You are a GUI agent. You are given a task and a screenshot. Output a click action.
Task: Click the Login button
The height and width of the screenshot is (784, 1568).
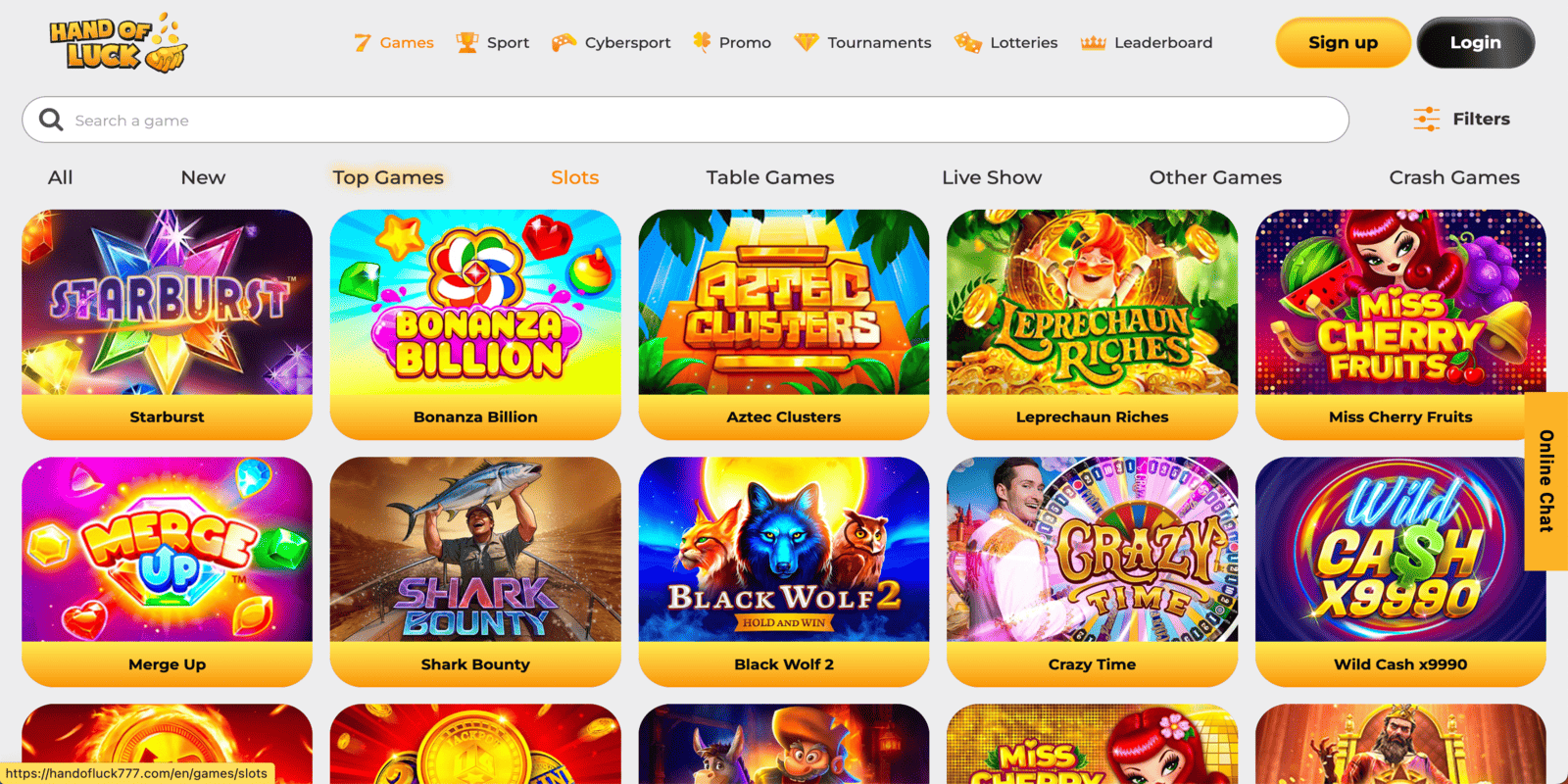1476,42
